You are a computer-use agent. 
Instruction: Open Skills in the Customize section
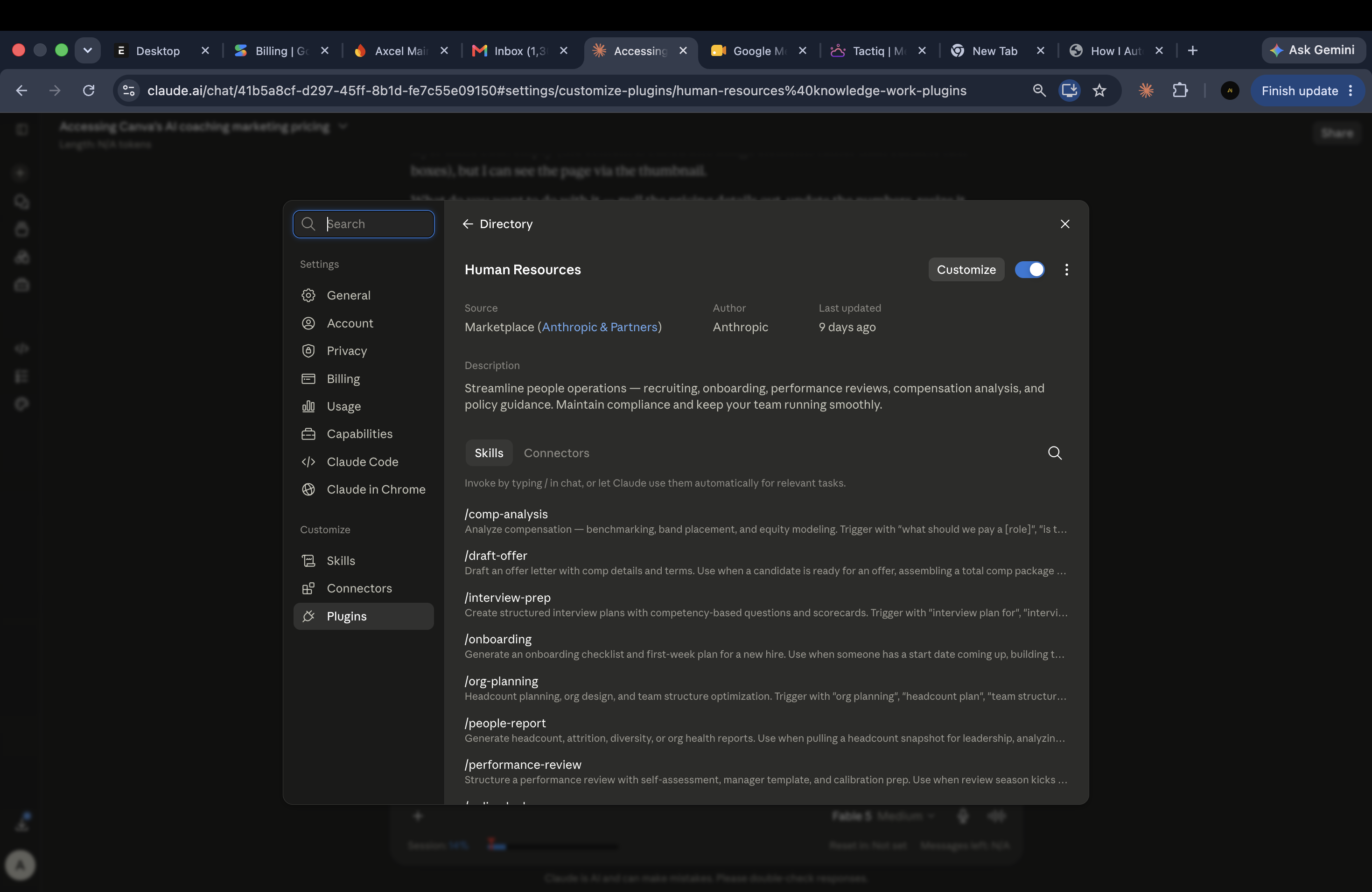363,561
